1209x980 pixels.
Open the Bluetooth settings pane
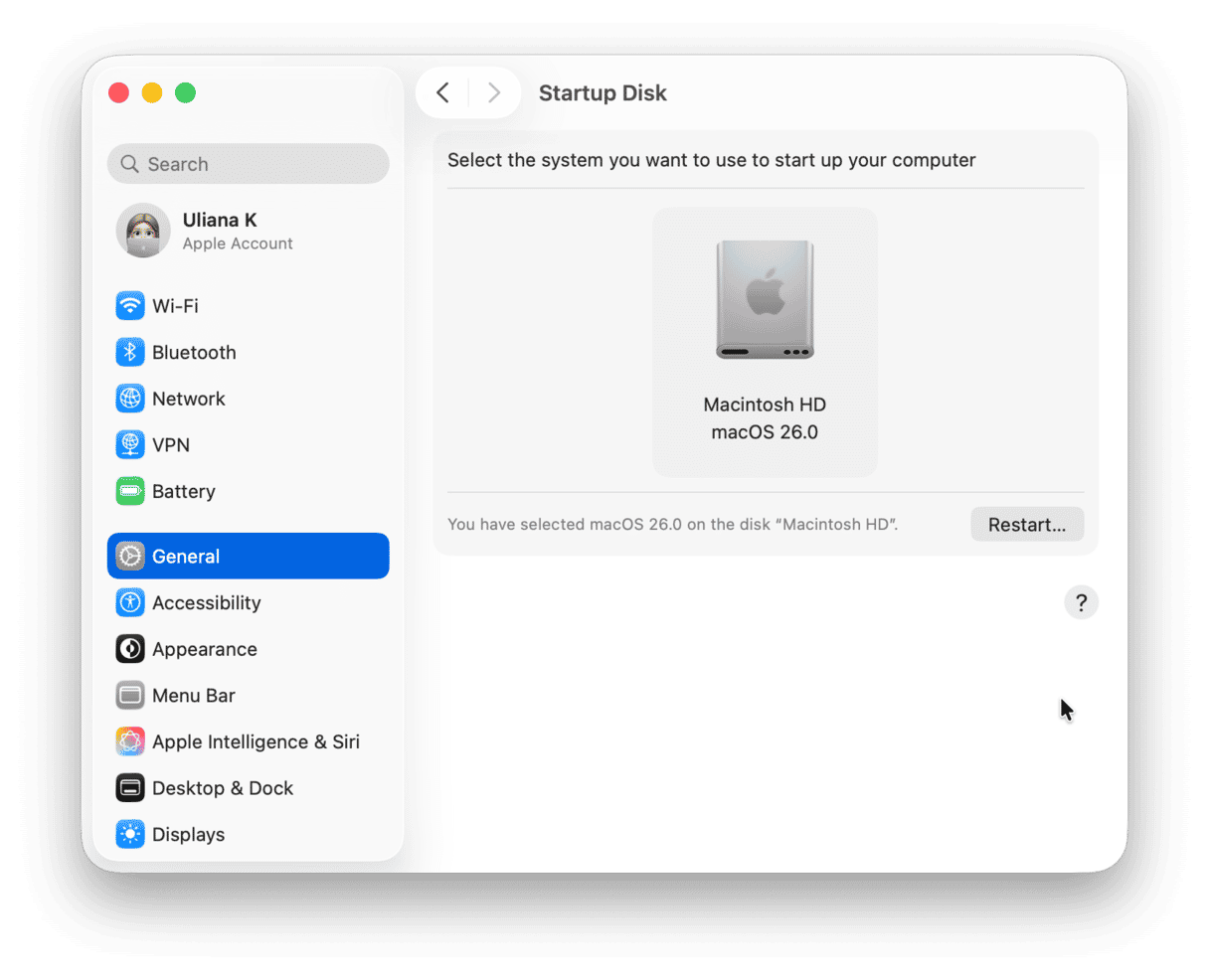[x=249, y=352]
